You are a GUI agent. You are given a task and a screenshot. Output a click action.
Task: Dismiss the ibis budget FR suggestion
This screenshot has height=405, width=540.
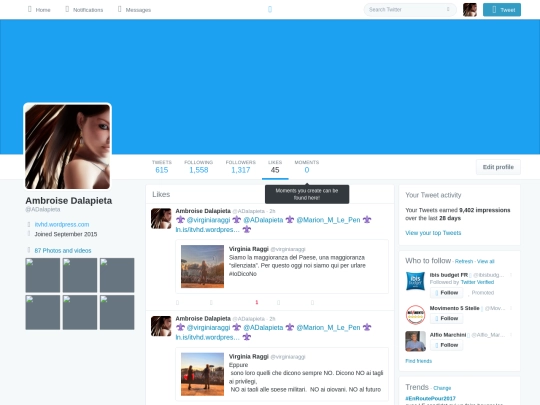pyautogui.click(x=511, y=275)
